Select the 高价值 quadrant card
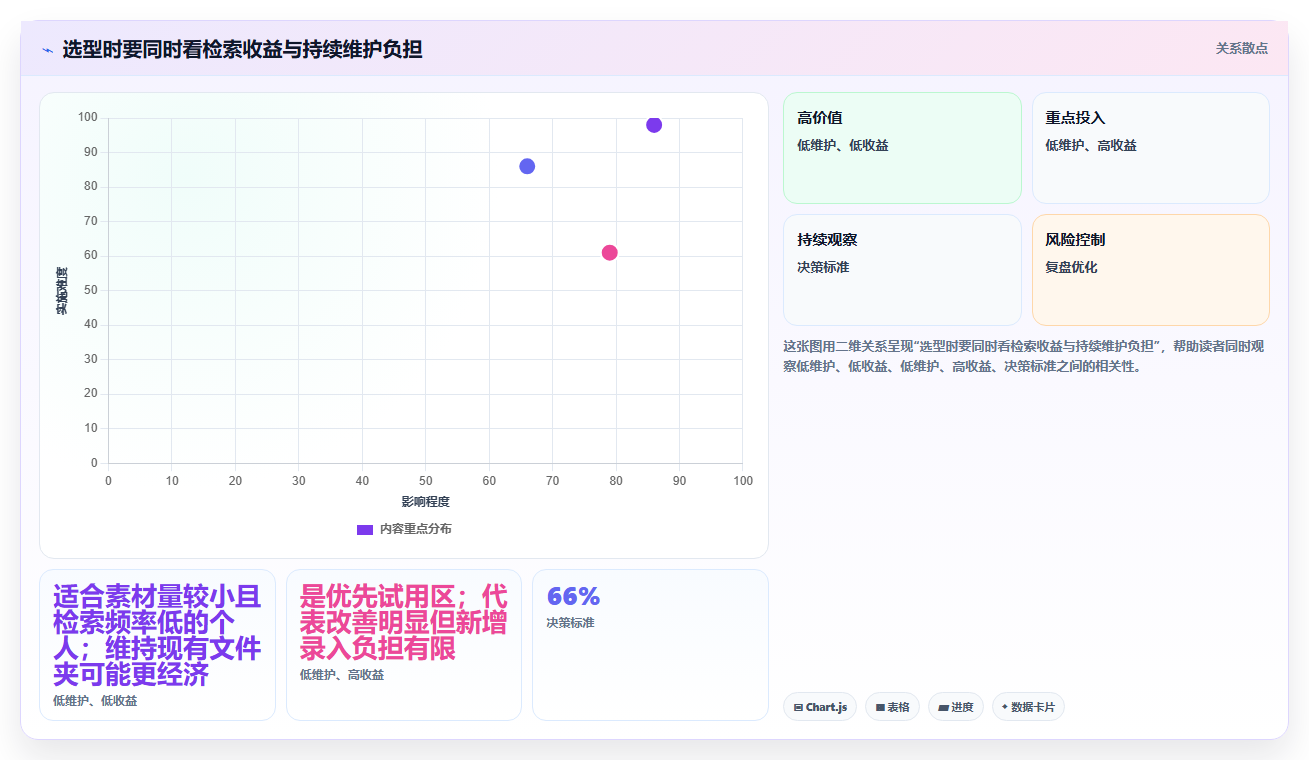 (x=902, y=148)
